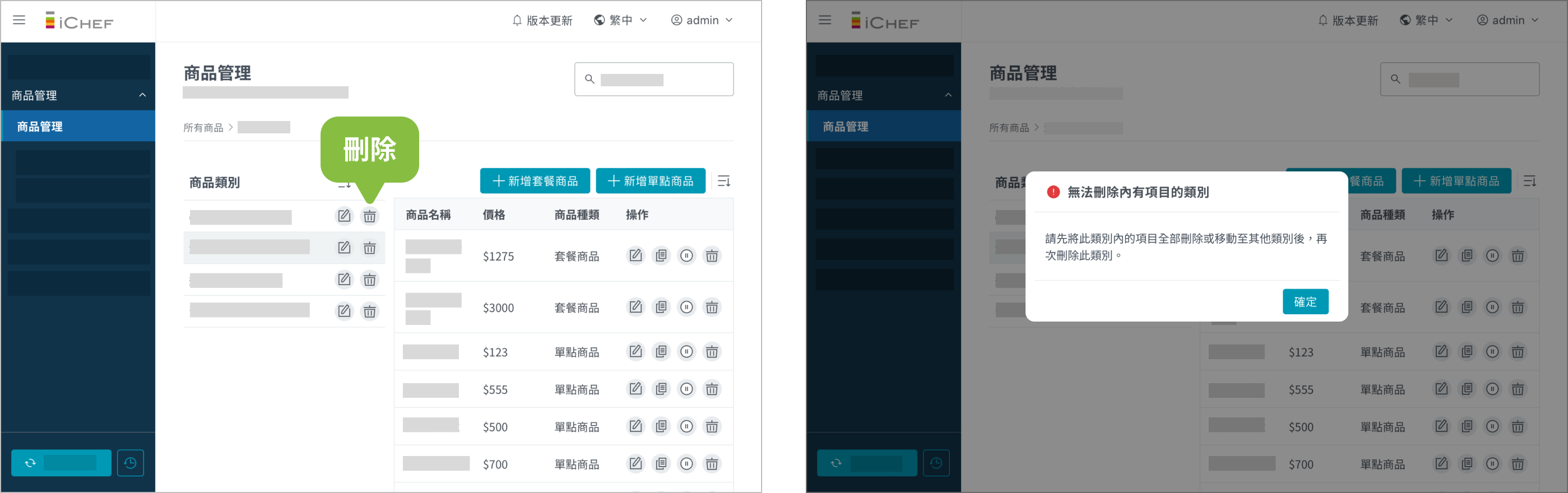Click the search field in left screenshot

655,79
